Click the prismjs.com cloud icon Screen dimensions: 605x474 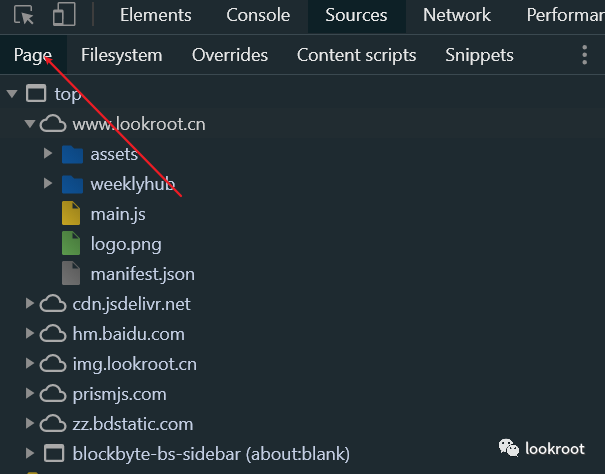point(53,394)
